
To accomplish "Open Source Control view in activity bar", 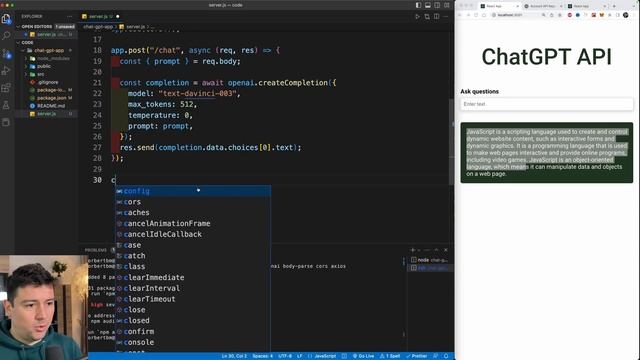I will tap(6, 53).
